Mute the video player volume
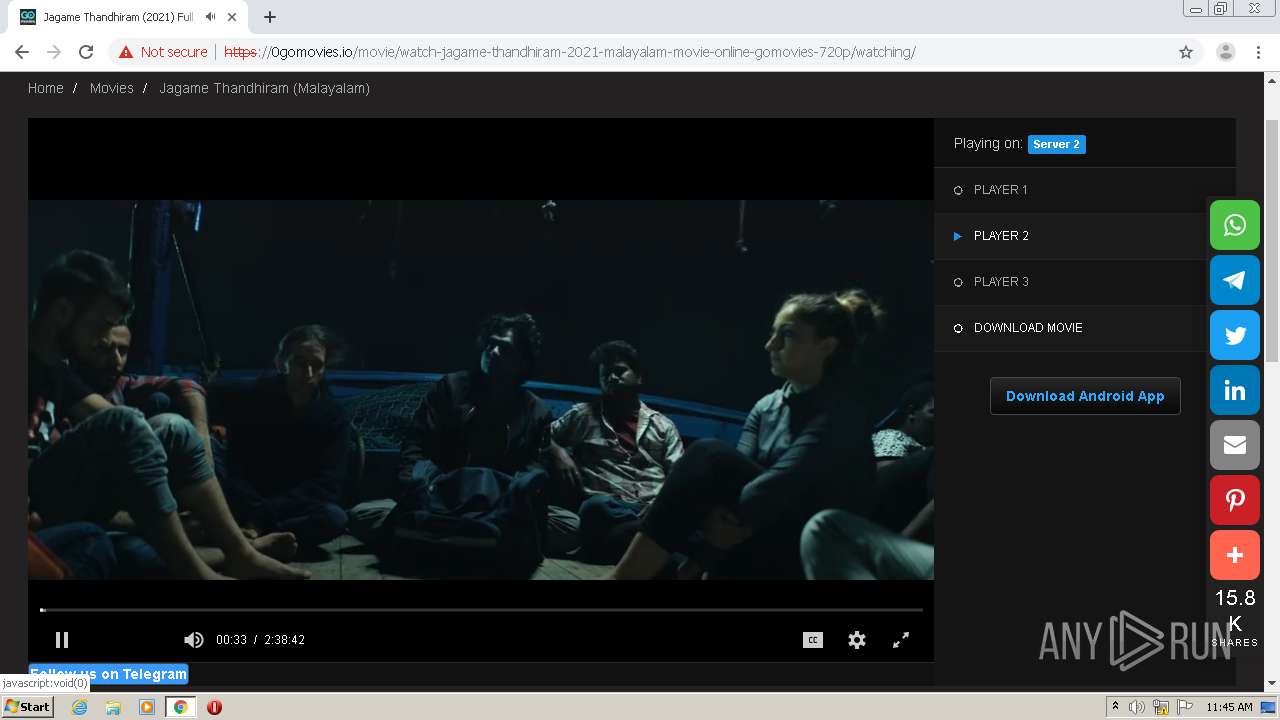Screen dimensions: 1280x720 point(194,640)
